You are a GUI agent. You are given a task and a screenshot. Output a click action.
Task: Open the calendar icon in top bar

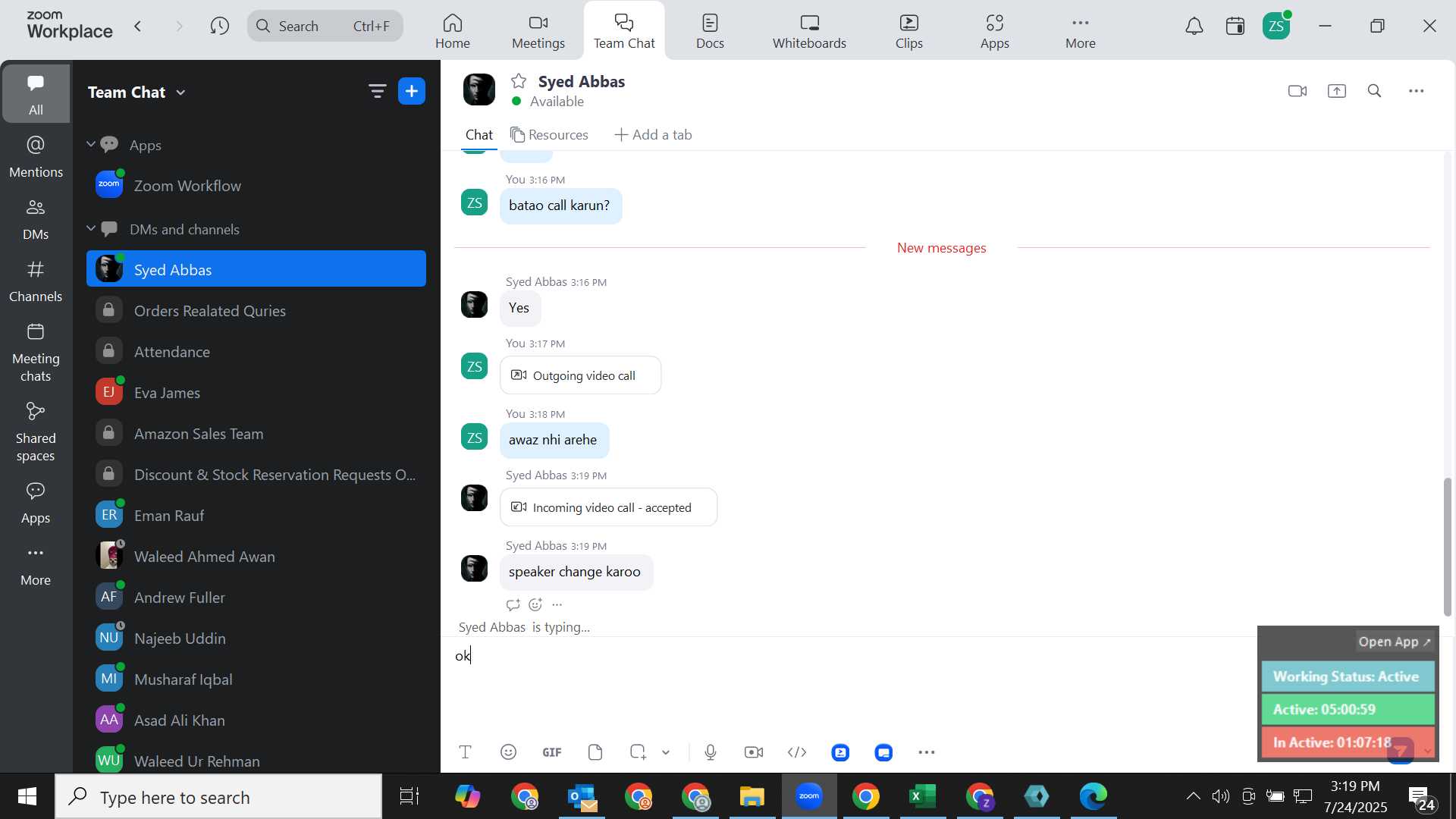(1235, 27)
